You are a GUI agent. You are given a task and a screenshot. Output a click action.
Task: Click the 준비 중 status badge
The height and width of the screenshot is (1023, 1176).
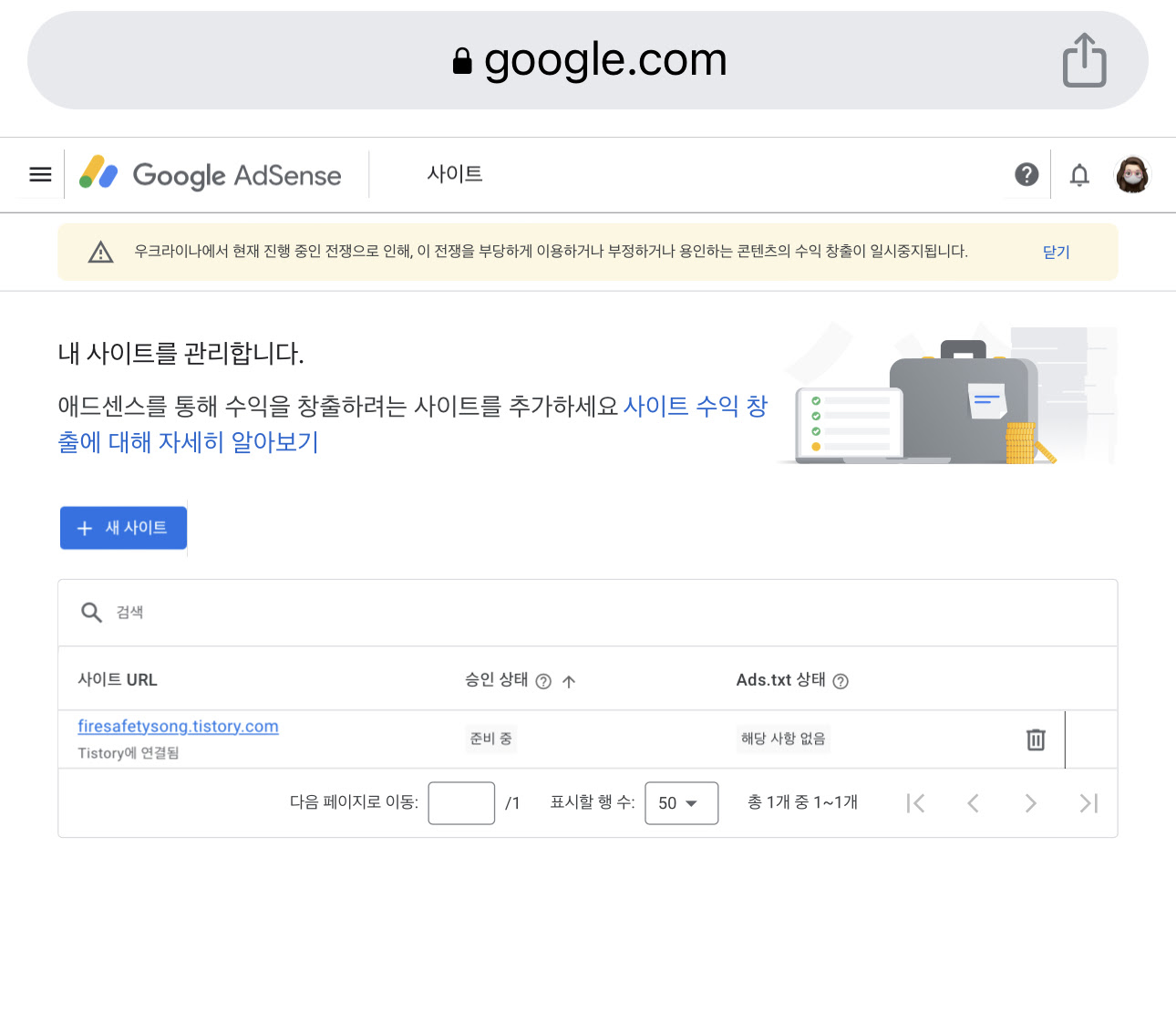pyautogui.click(x=490, y=739)
